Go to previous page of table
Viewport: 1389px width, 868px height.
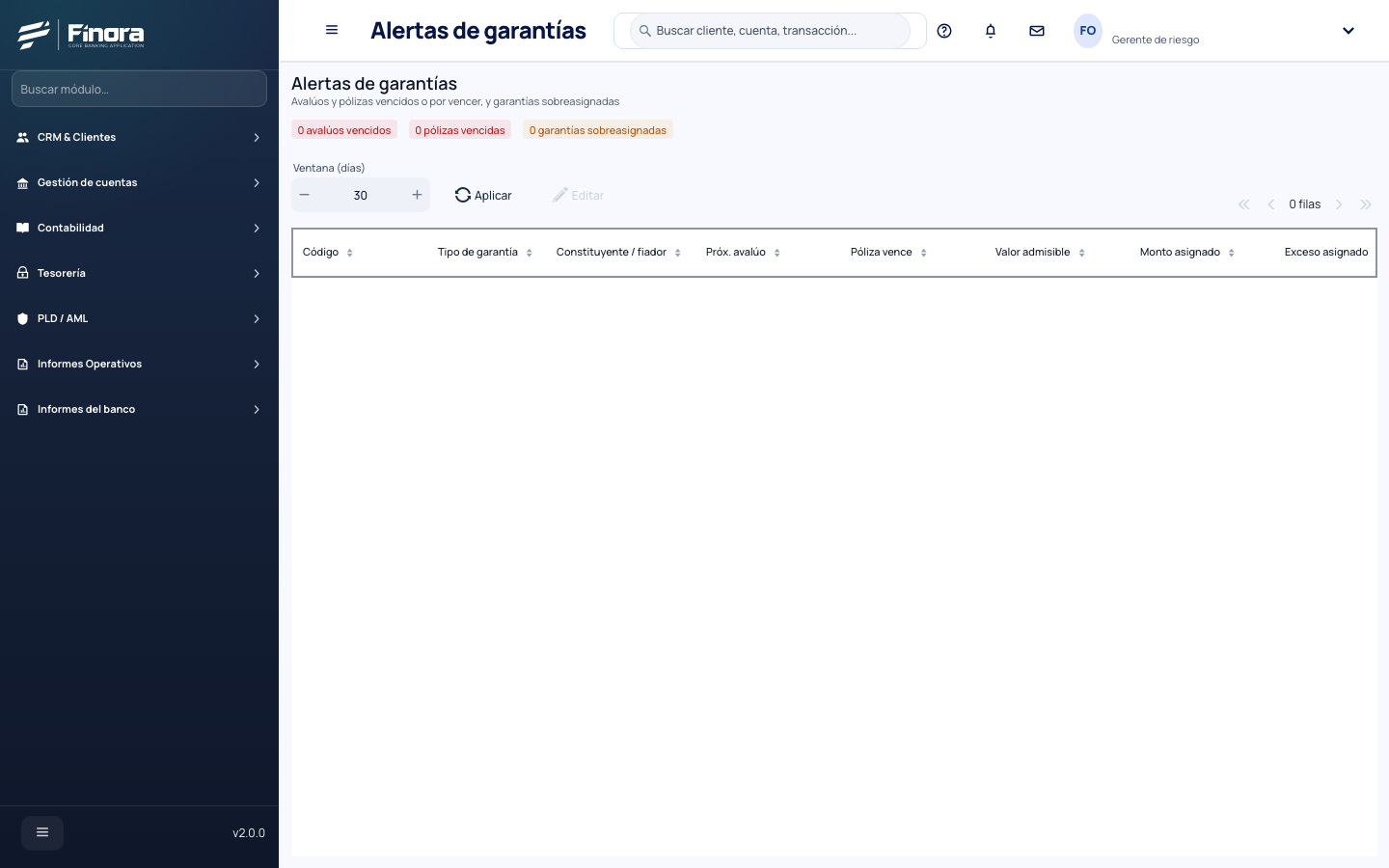click(1271, 204)
